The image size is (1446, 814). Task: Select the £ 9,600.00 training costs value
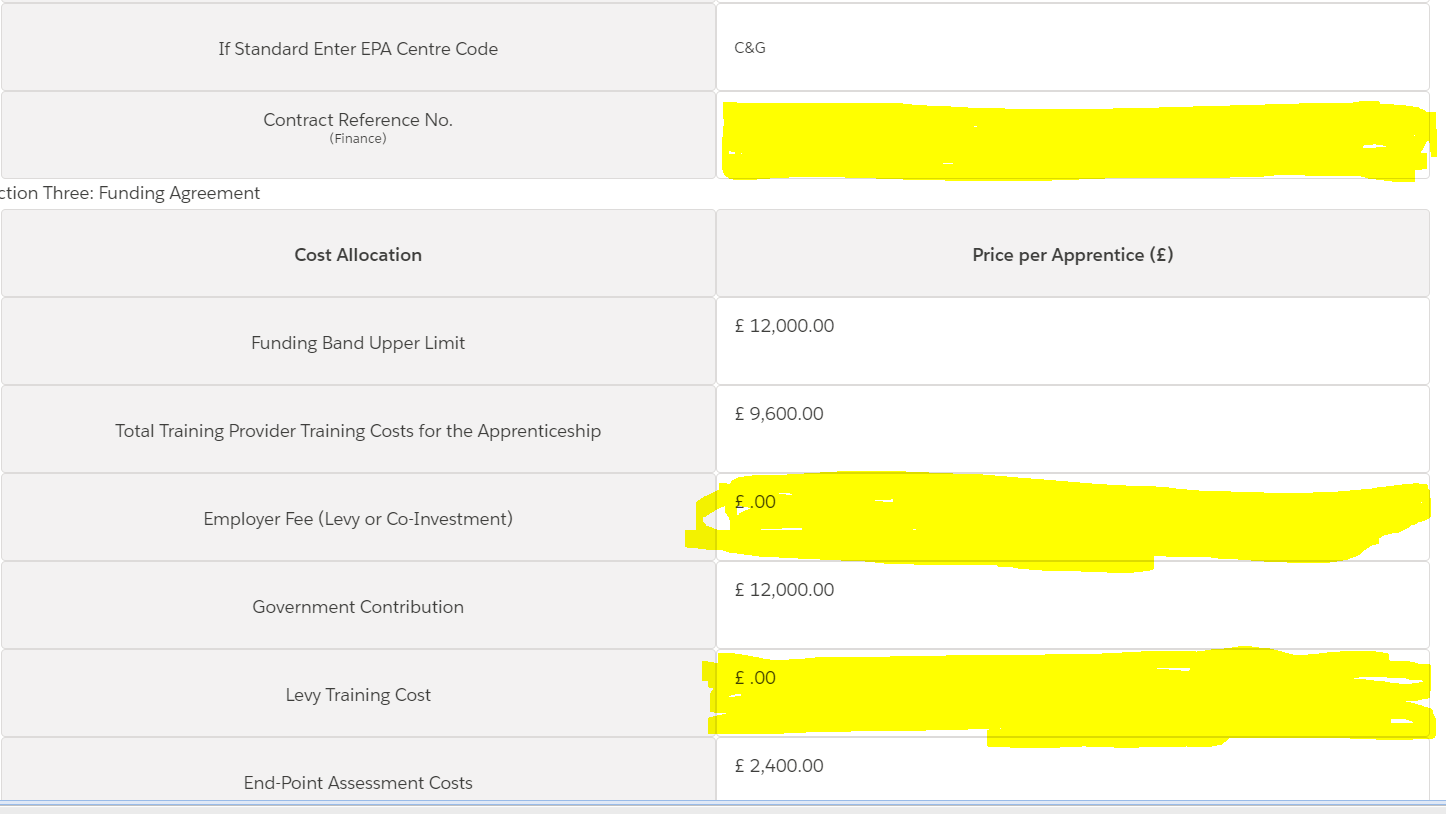click(x=779, y=414)
